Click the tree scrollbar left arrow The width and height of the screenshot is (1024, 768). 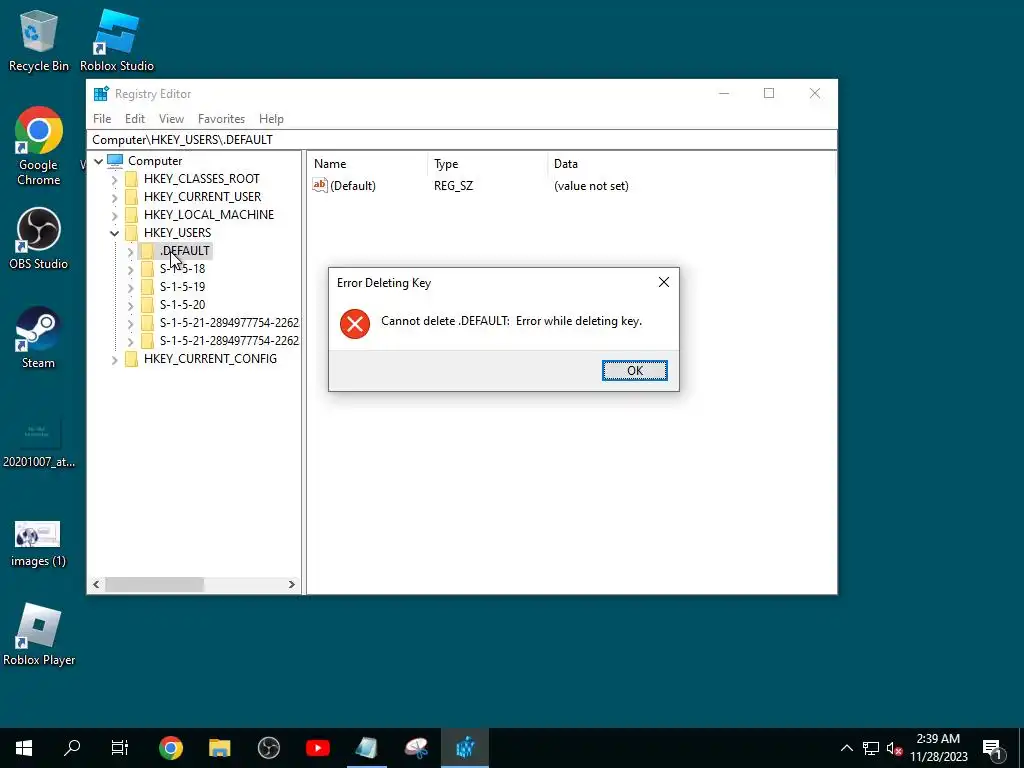tap(96, 584)
